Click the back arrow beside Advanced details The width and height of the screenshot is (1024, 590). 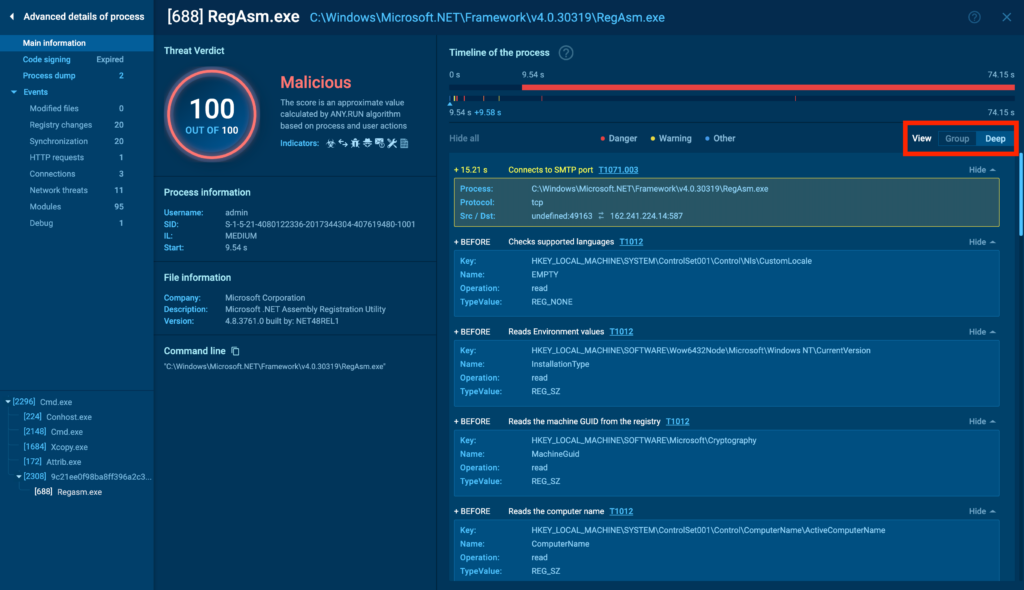tap(12, 17)
